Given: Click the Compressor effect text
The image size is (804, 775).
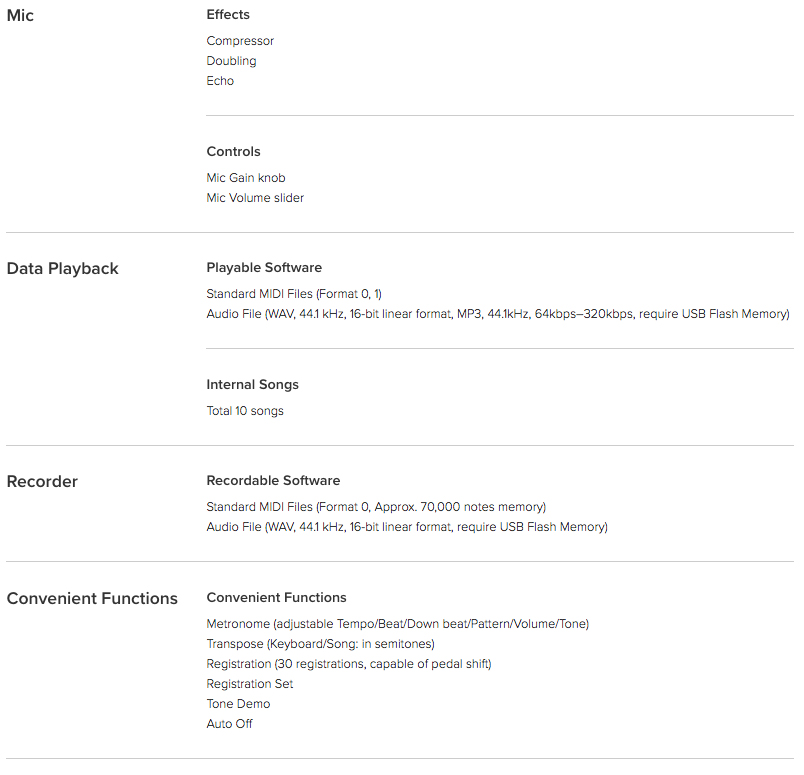Looking at the screenshot, I should (240, 41).
